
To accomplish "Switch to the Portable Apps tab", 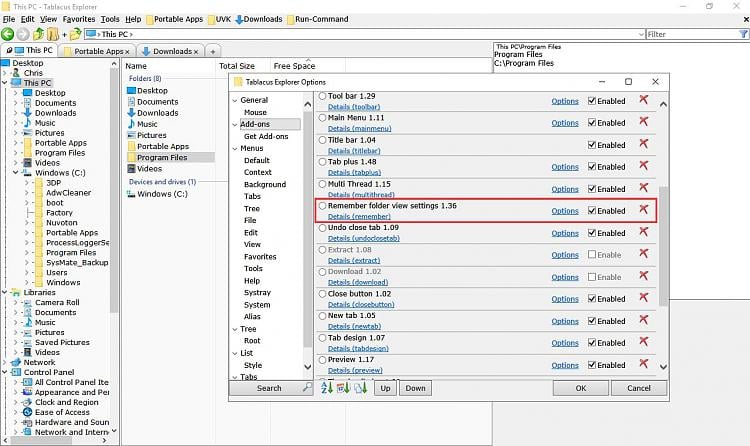I will point(97,51).
